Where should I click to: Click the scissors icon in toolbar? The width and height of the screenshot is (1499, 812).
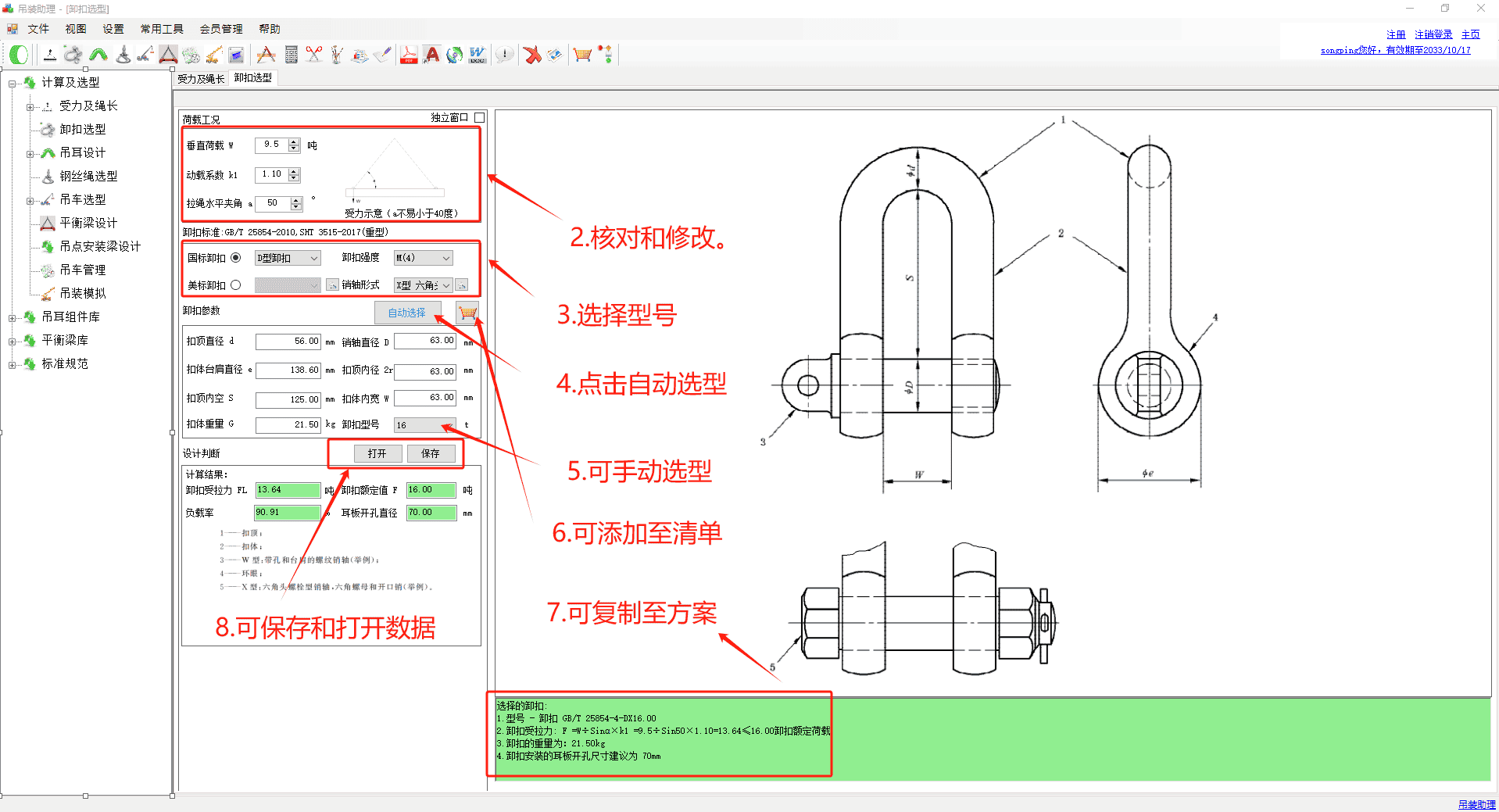click(314, 55)
